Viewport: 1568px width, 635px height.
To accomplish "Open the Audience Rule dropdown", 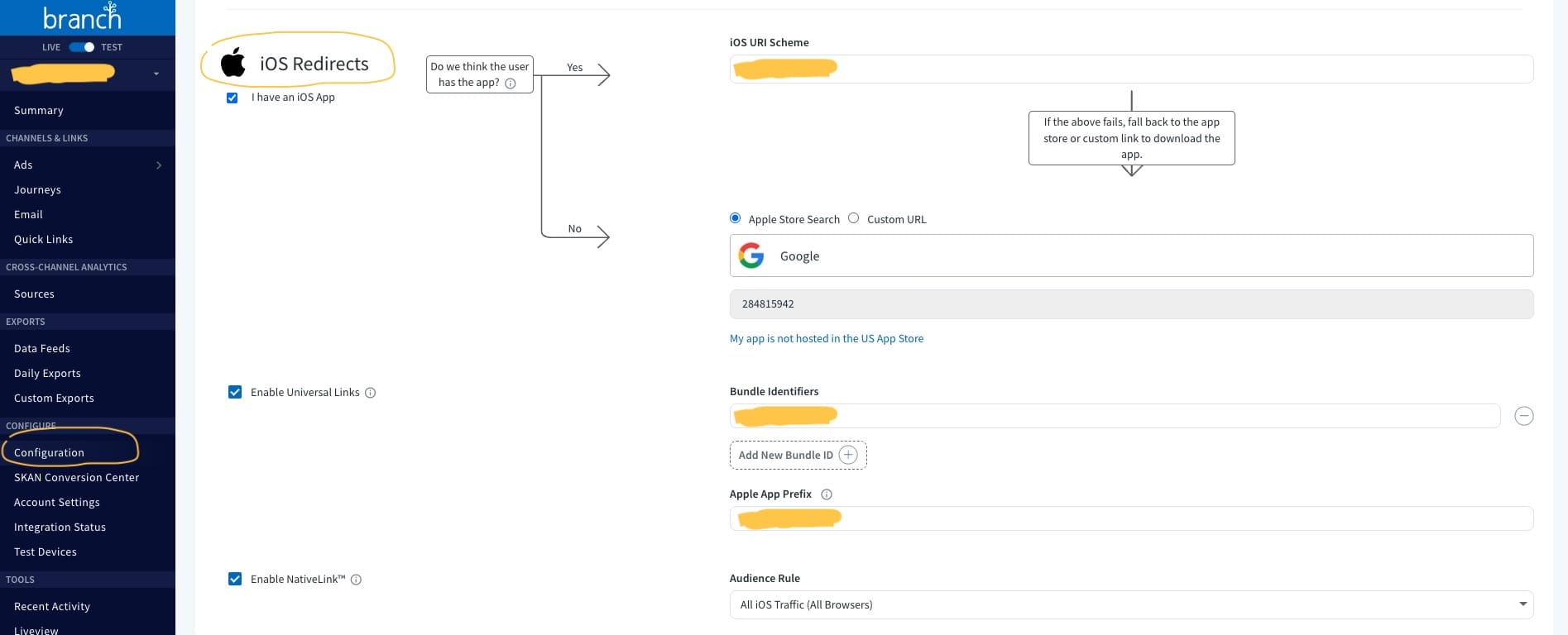I will (1130, 604).
